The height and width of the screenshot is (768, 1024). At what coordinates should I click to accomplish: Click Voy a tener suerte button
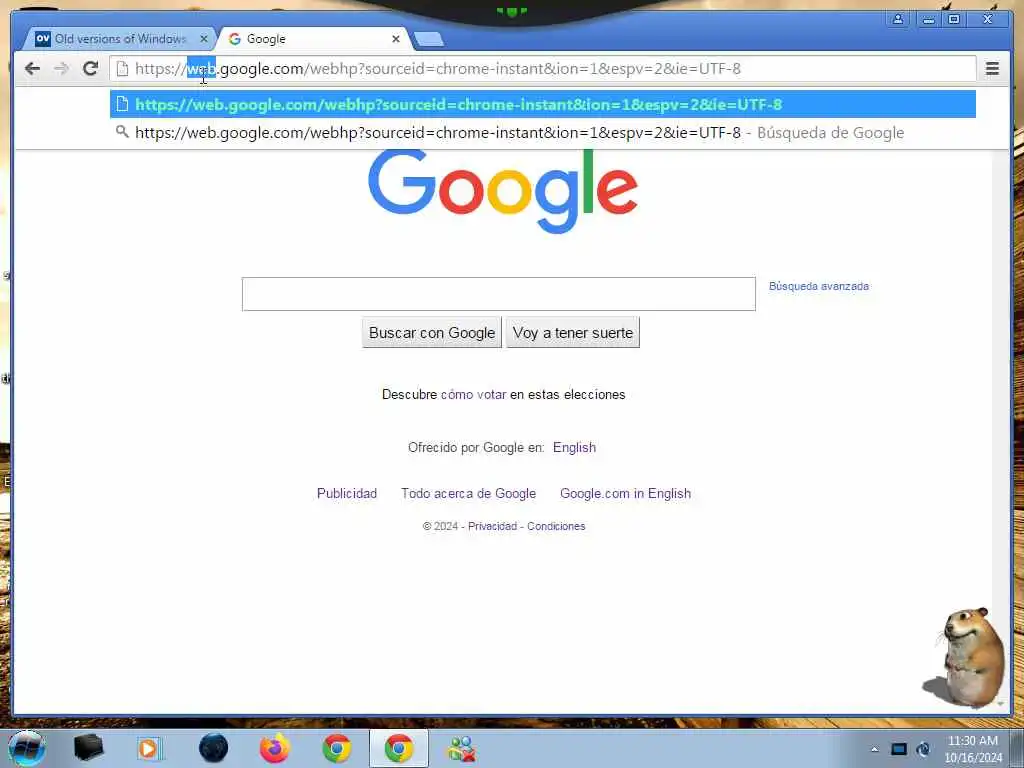(573, 332)
